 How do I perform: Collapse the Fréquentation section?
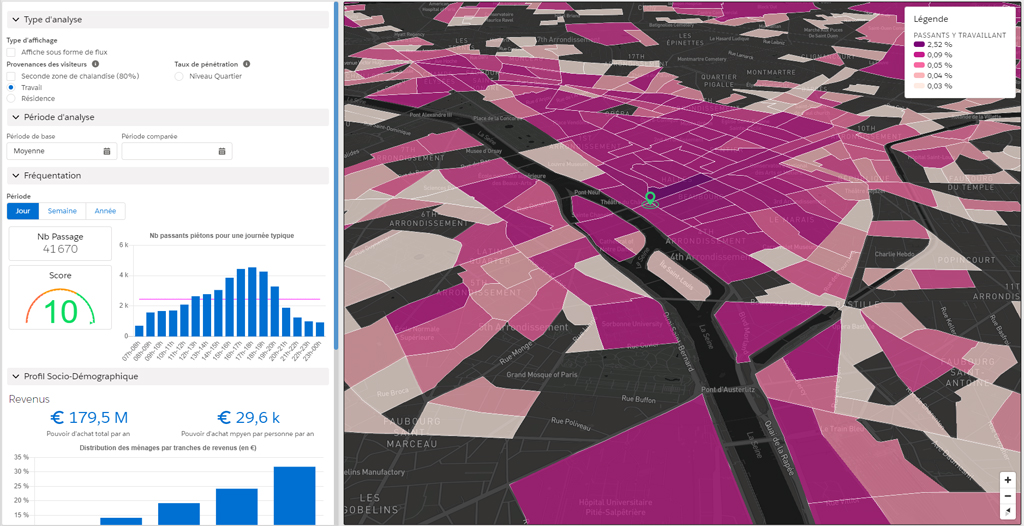tap(167, 176)
